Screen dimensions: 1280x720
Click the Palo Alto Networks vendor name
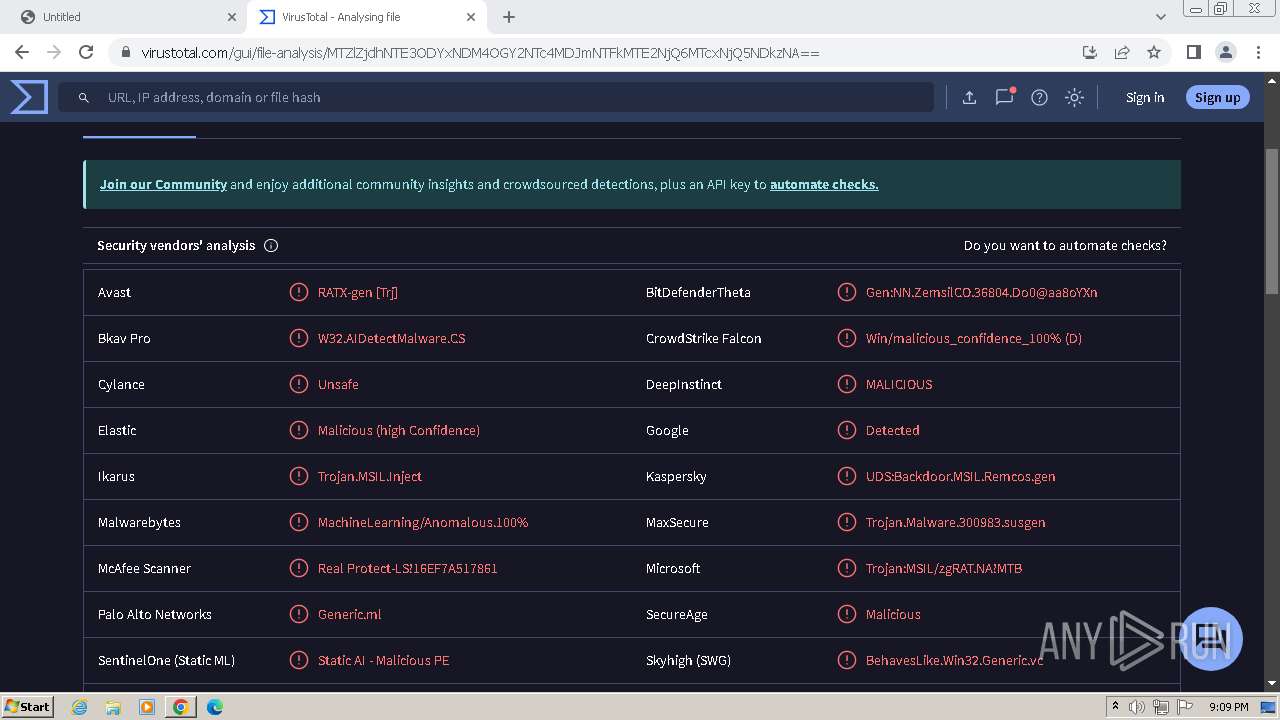pos(155,614)
